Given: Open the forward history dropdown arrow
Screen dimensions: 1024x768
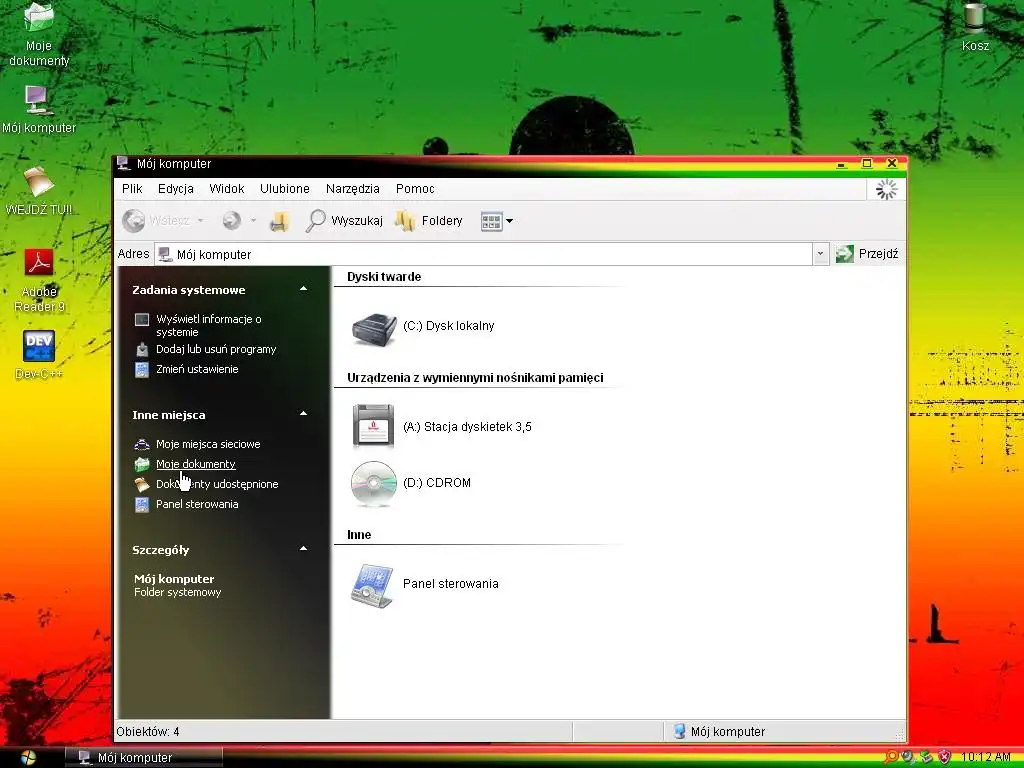Looking at the screenshot, I should point(253,221).
